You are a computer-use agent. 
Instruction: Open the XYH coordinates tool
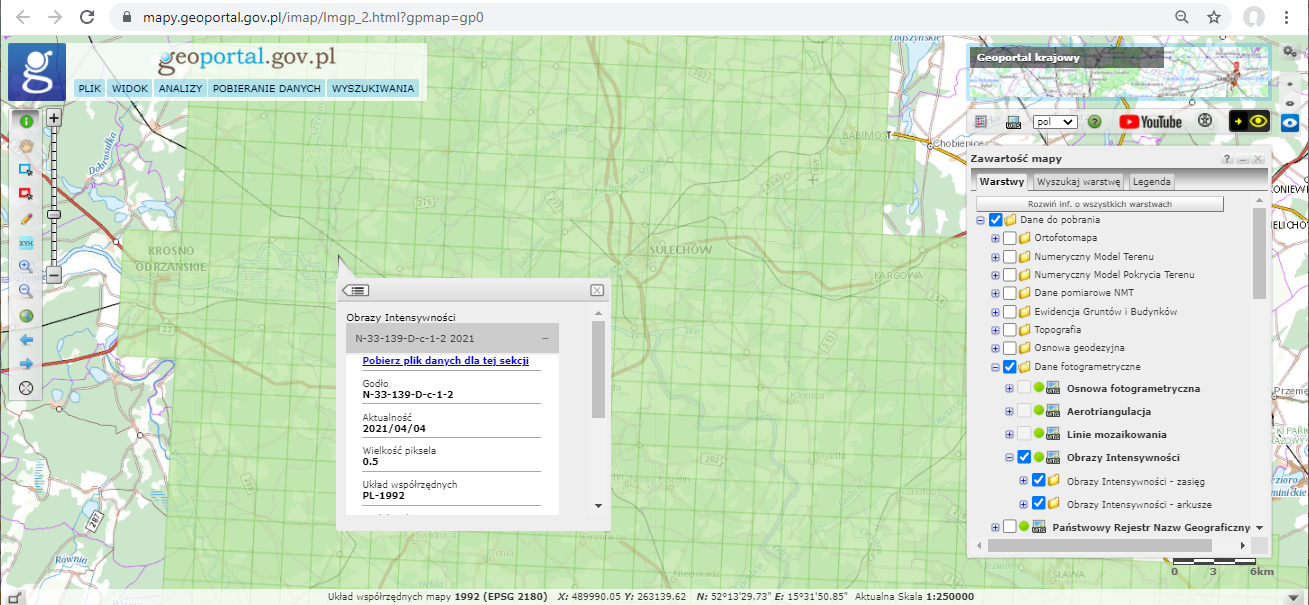(26, 243)
